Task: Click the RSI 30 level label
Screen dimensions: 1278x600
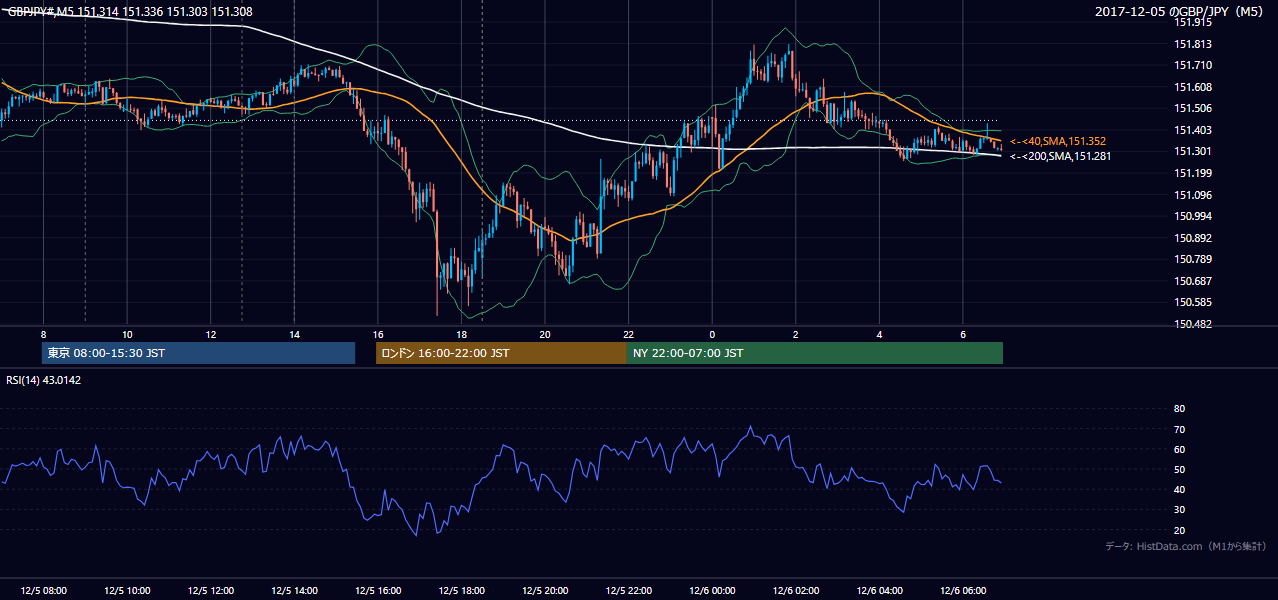Action: coord(1179,510)
